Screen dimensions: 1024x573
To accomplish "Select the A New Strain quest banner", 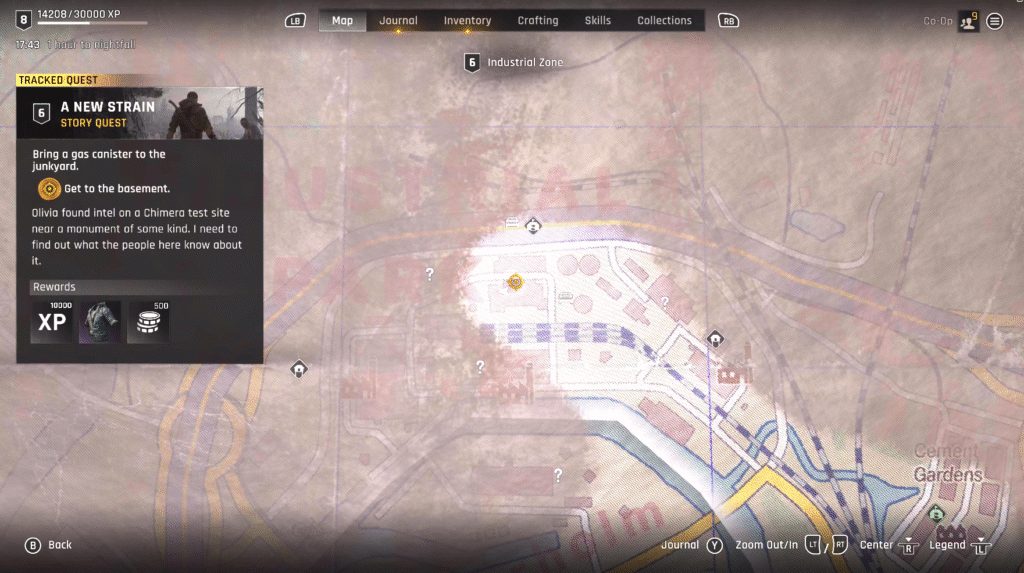I will (x=140, y=113).
